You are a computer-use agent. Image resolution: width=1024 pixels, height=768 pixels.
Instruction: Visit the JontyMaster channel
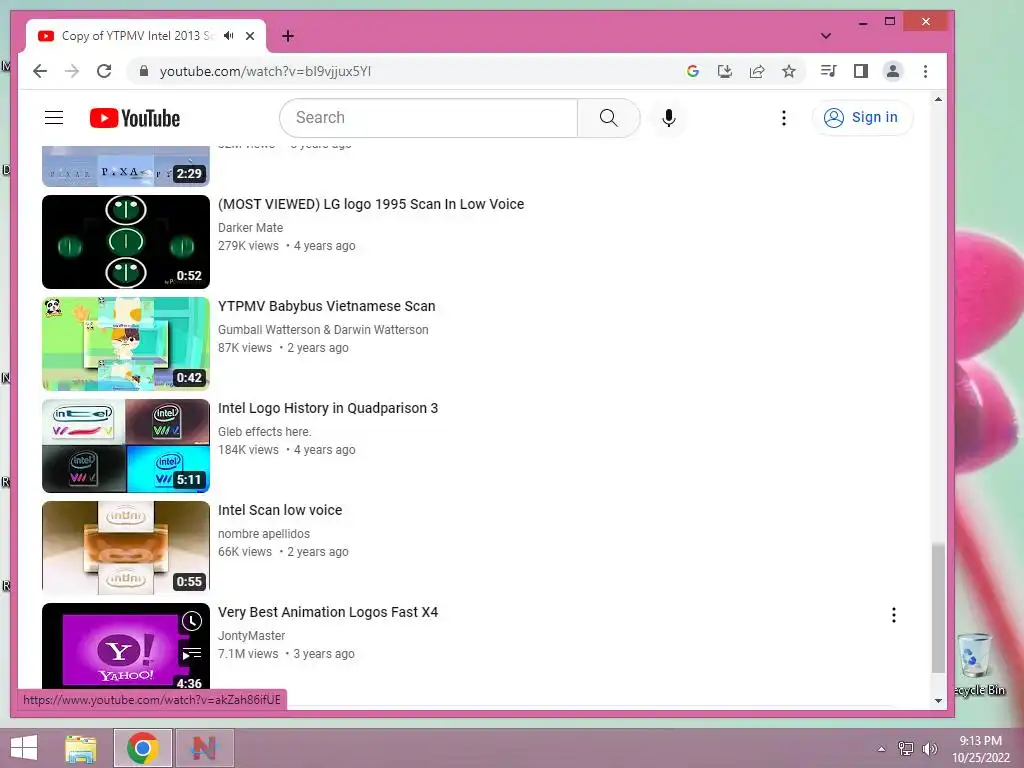pyautogui.click(x=251, y=635)
